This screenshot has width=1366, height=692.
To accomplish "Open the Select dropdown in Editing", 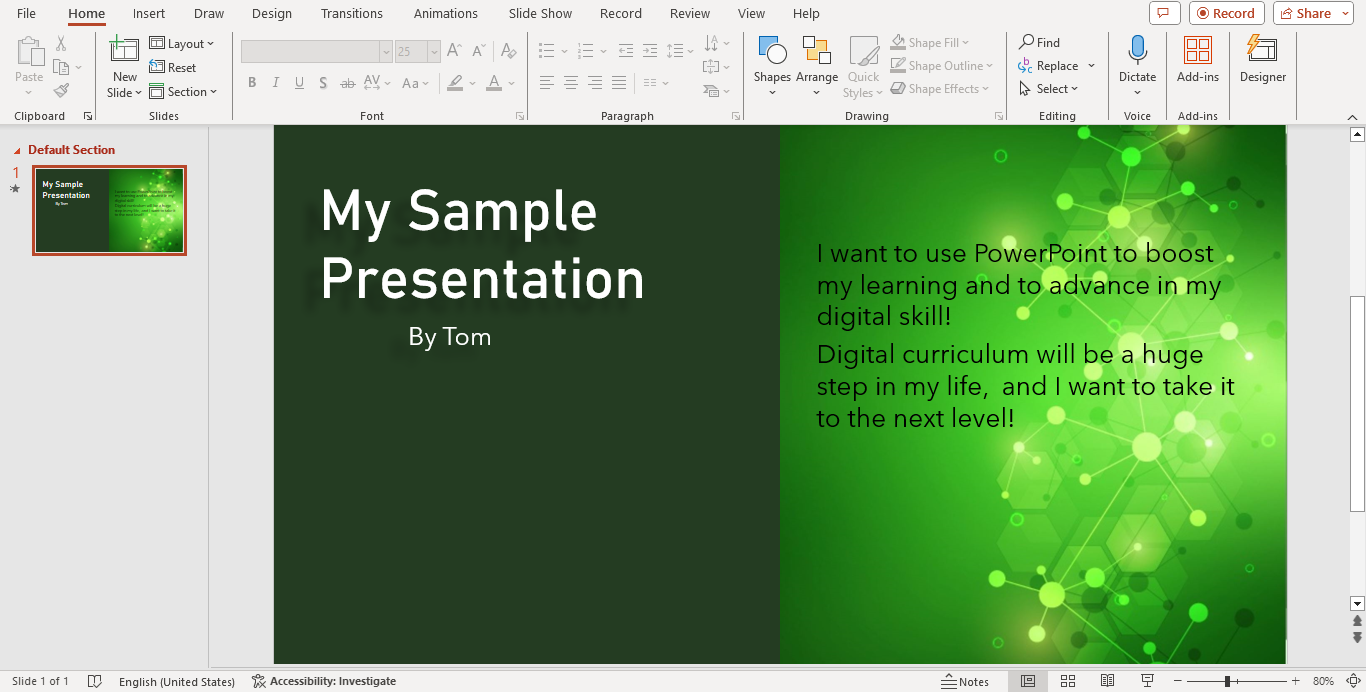I will [1049, 88].
